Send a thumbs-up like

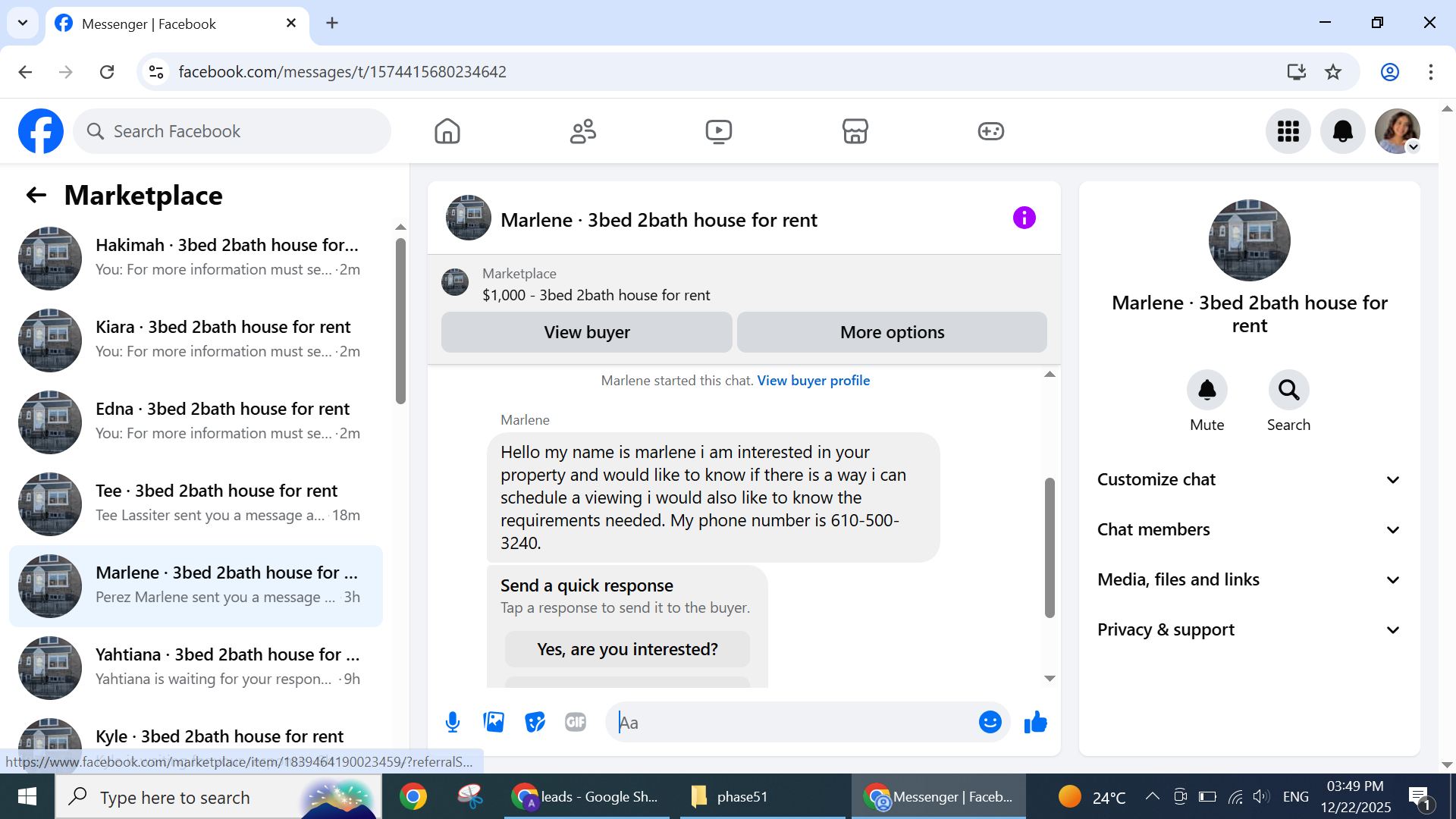(x=1035, y=722)
